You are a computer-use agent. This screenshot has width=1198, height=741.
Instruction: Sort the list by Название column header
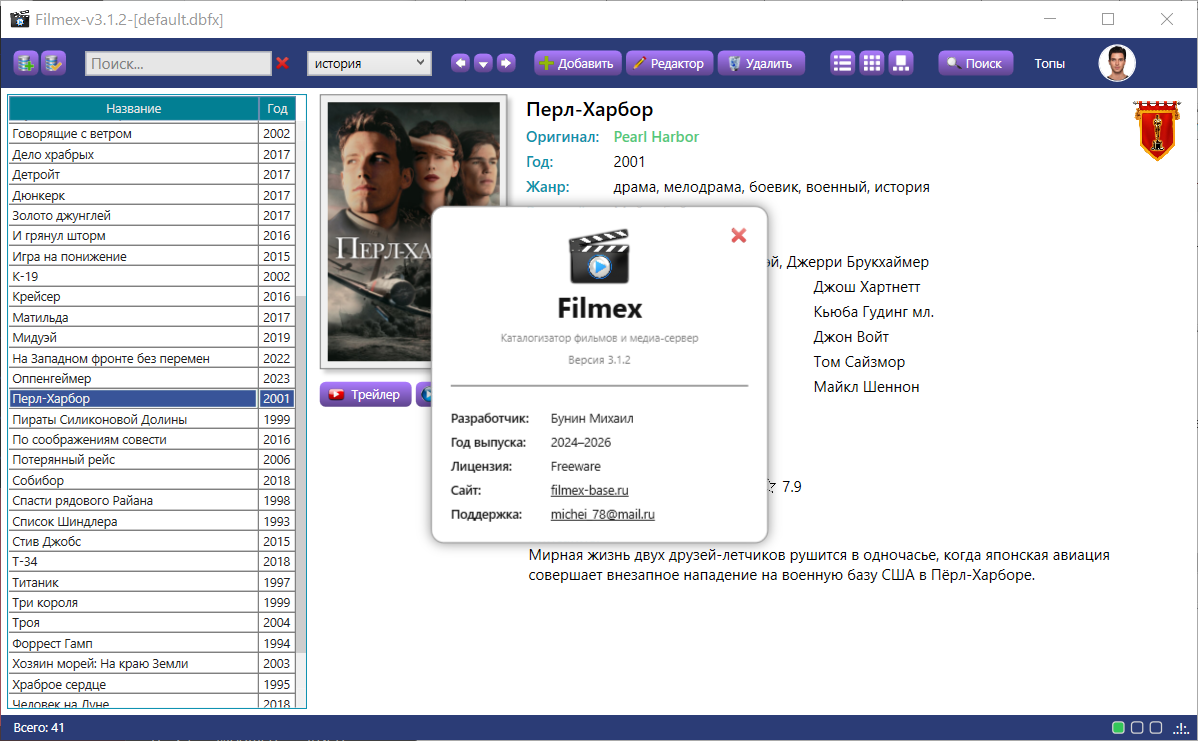tap(134, 108)
